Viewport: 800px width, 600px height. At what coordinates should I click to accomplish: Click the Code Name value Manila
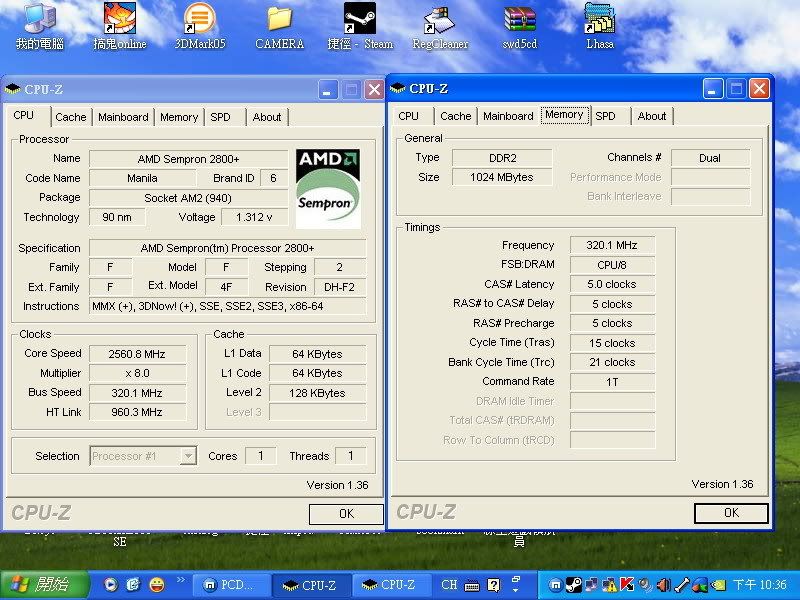point(142,178)
